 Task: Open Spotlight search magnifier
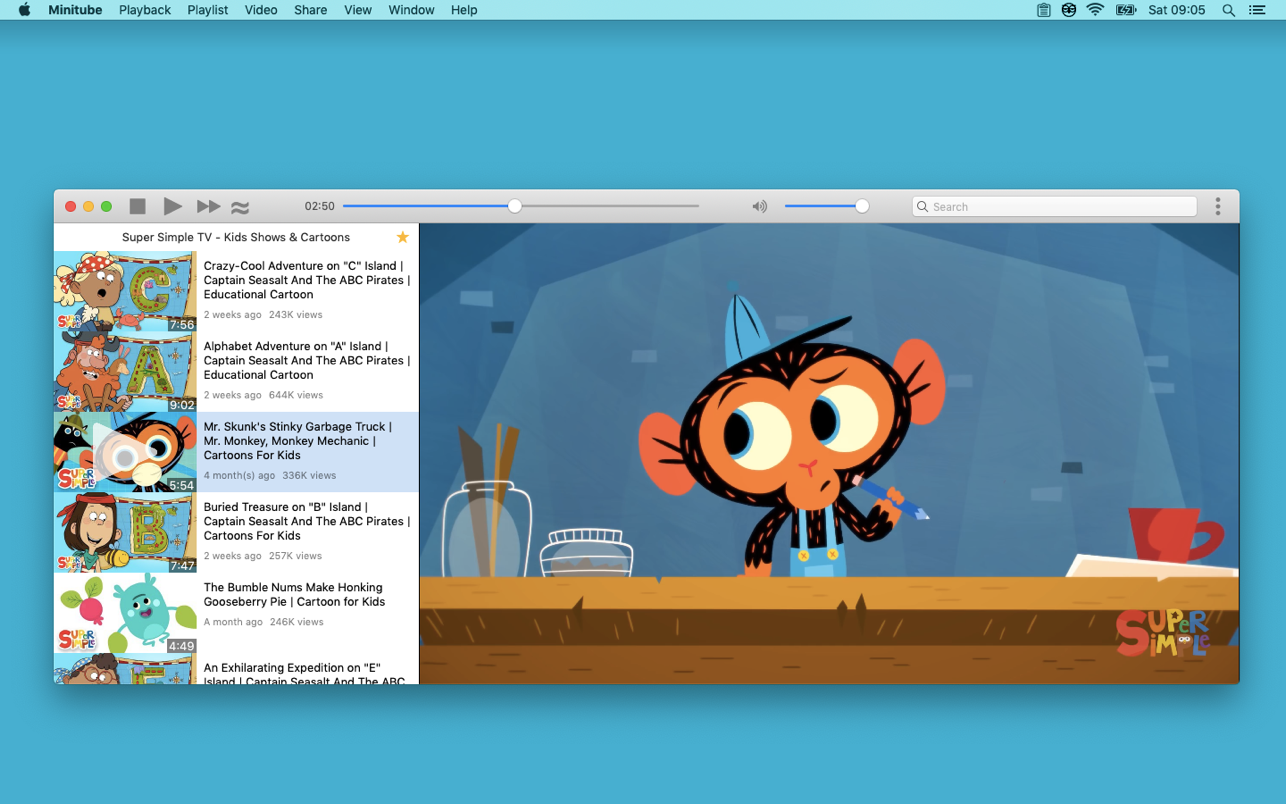pyautogui.click(x=1229, y=10)
